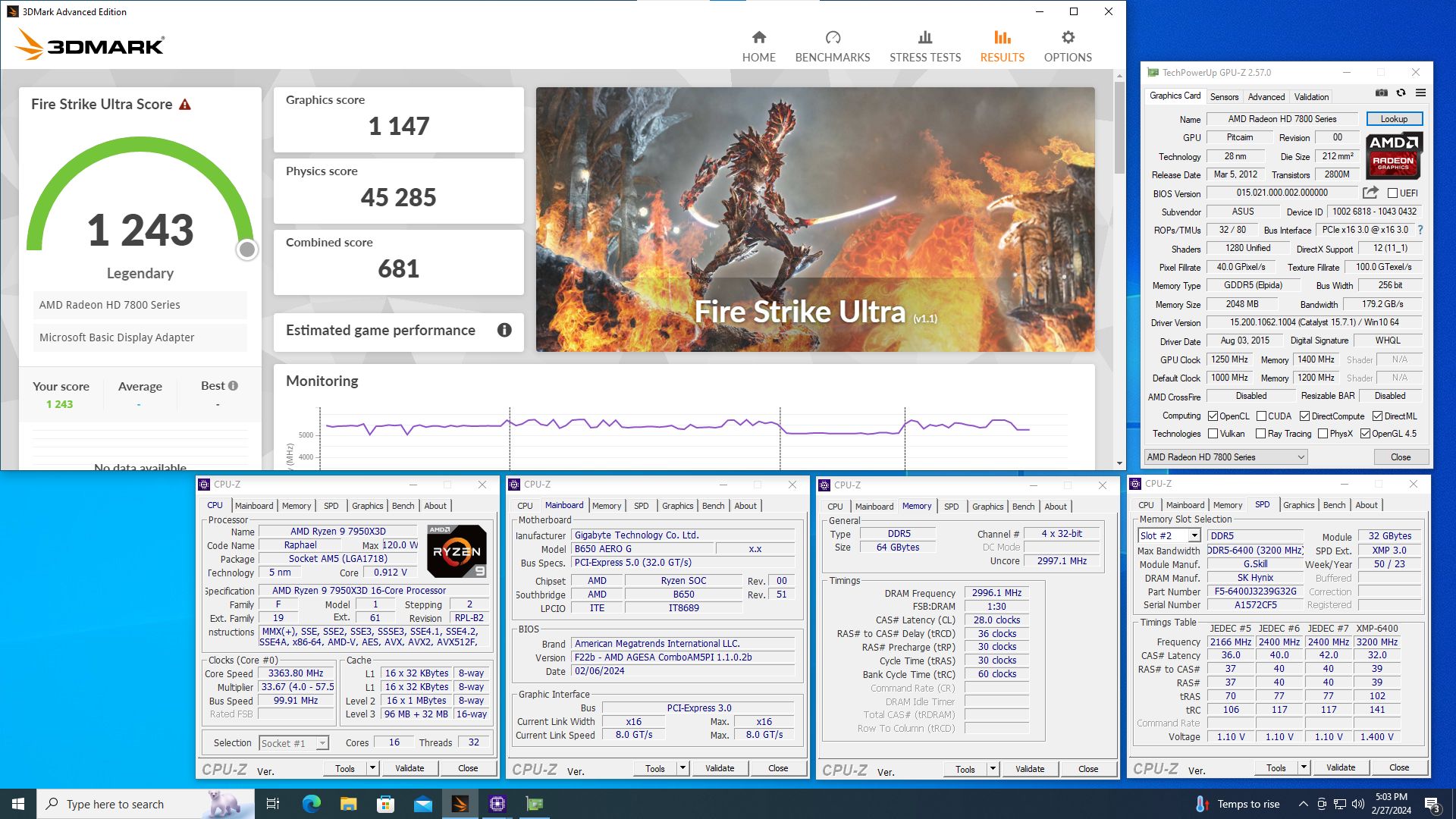Open File Explorer from the taskbar
The width and height of the screenshot is (1456, 819).
(348, 804)
